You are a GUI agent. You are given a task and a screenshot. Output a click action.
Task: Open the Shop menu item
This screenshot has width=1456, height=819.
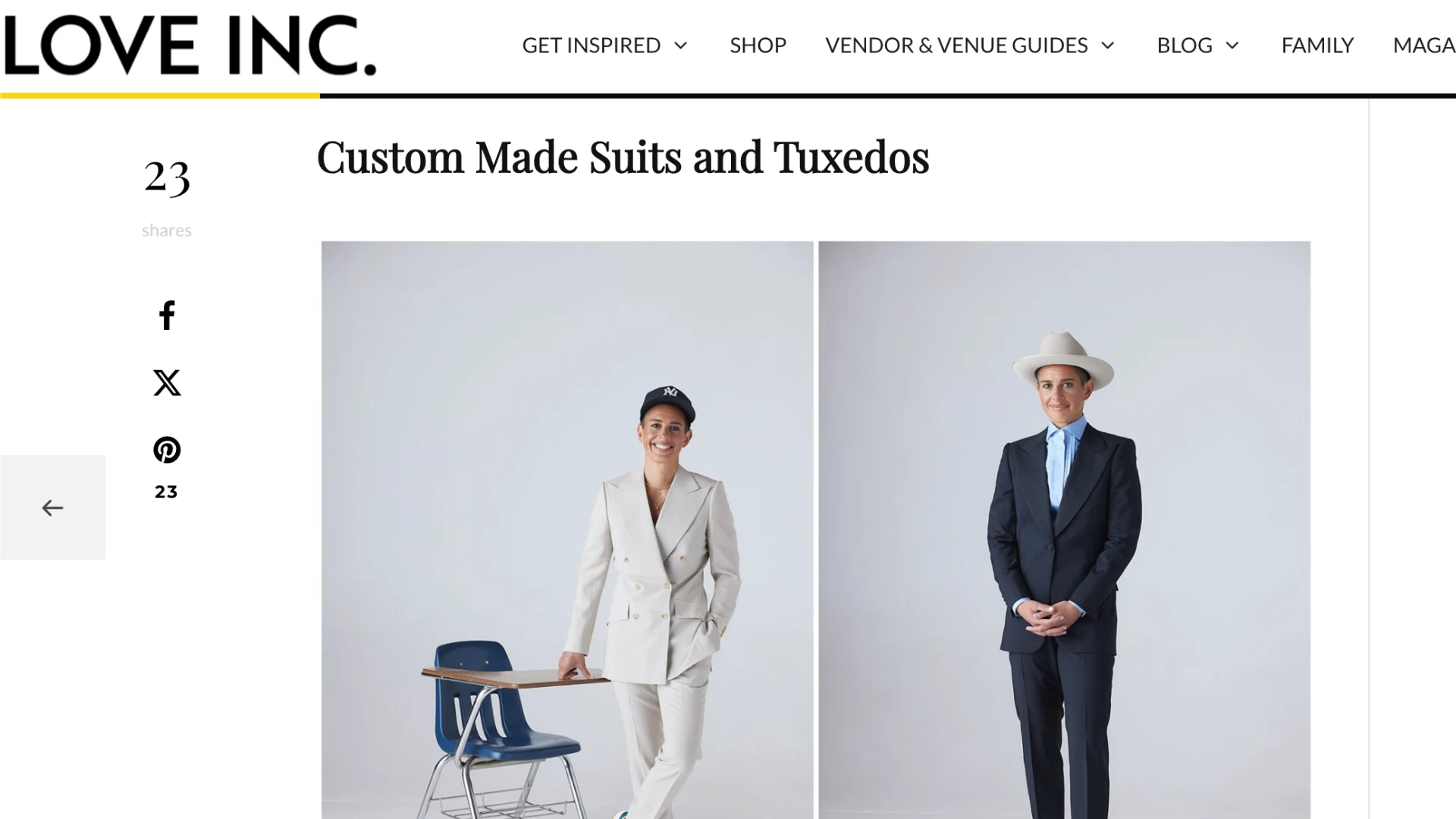point(758,45)
